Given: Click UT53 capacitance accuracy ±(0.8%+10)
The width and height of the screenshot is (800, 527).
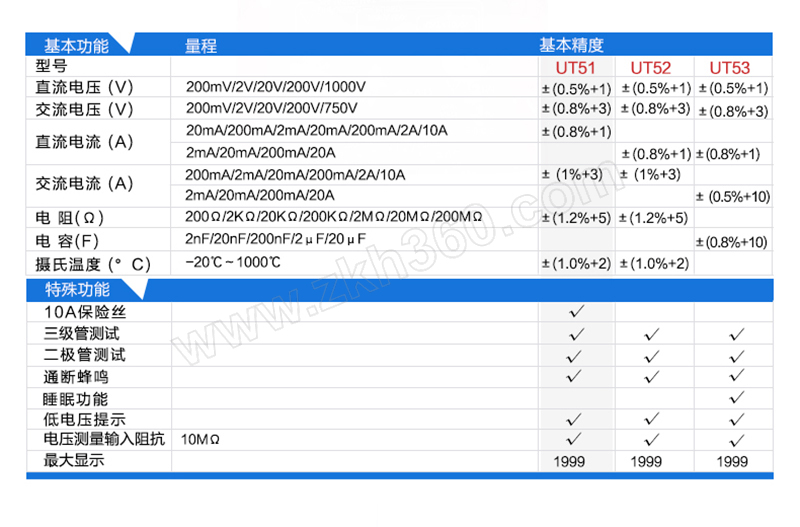Looking at the screenshot, I should [x=731, y=242].
